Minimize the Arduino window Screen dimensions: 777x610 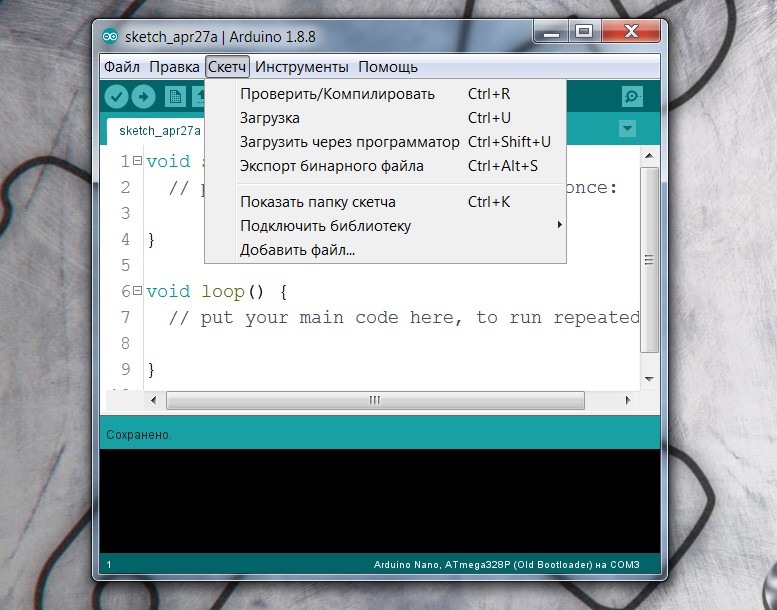point(551,33)
